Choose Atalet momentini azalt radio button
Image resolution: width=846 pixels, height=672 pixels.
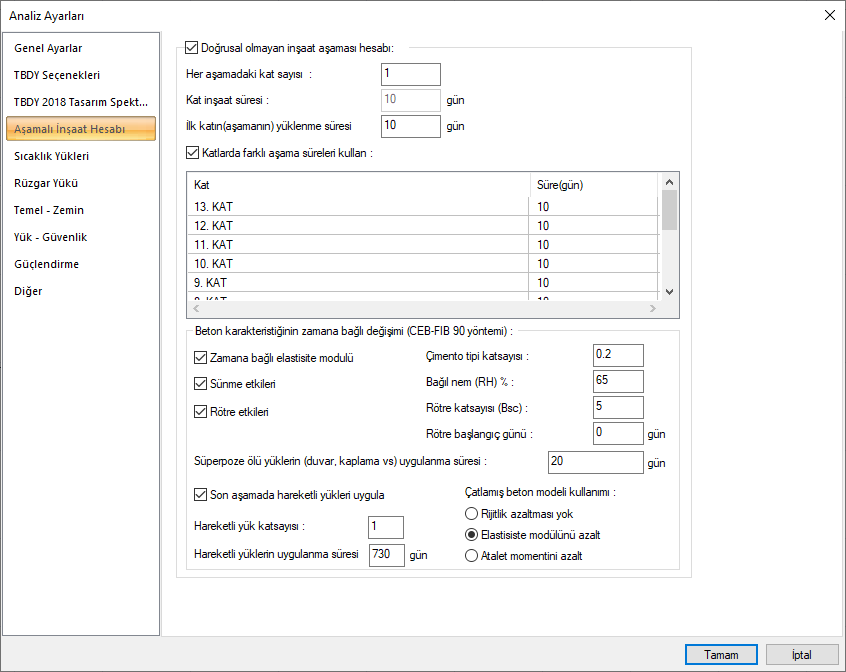pos(472,556)
